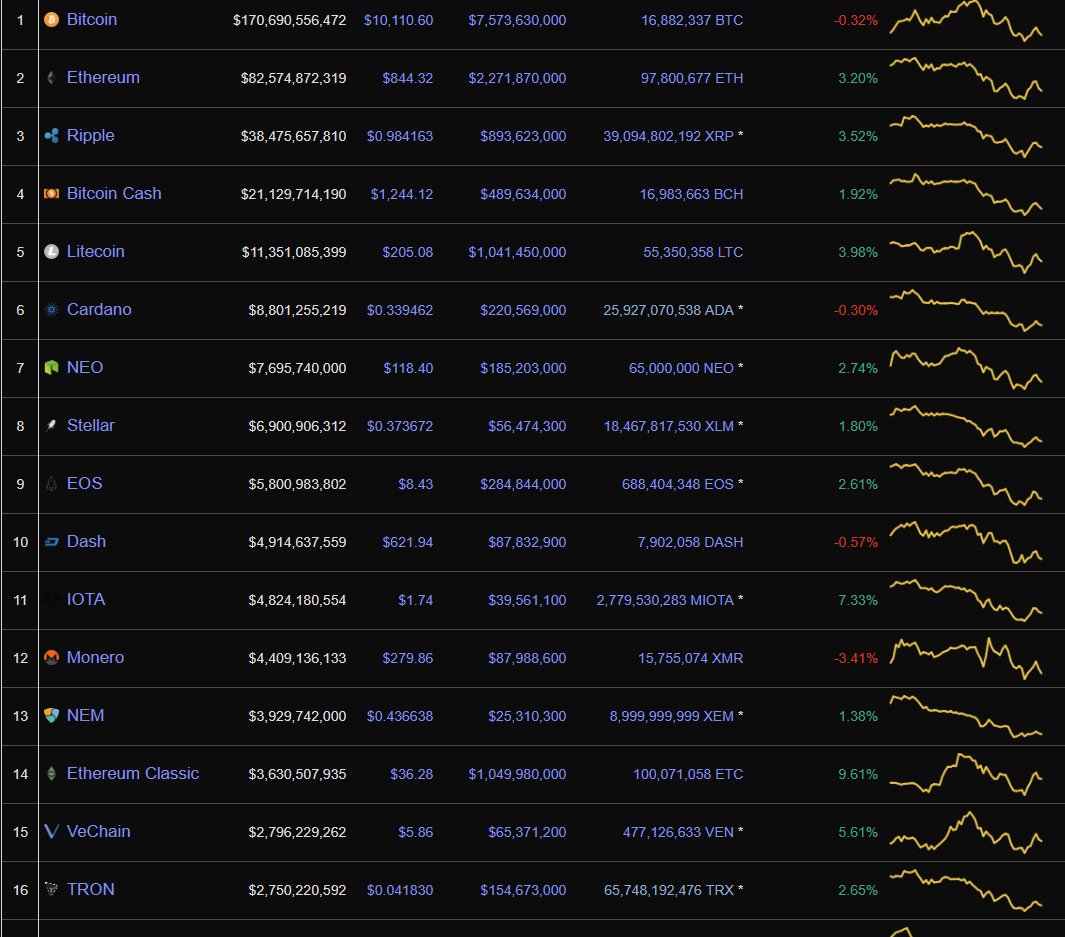Select the EOS name link
Viewport: 1065px width, 937px height.
pyautogui.click(x=84, y=483)
